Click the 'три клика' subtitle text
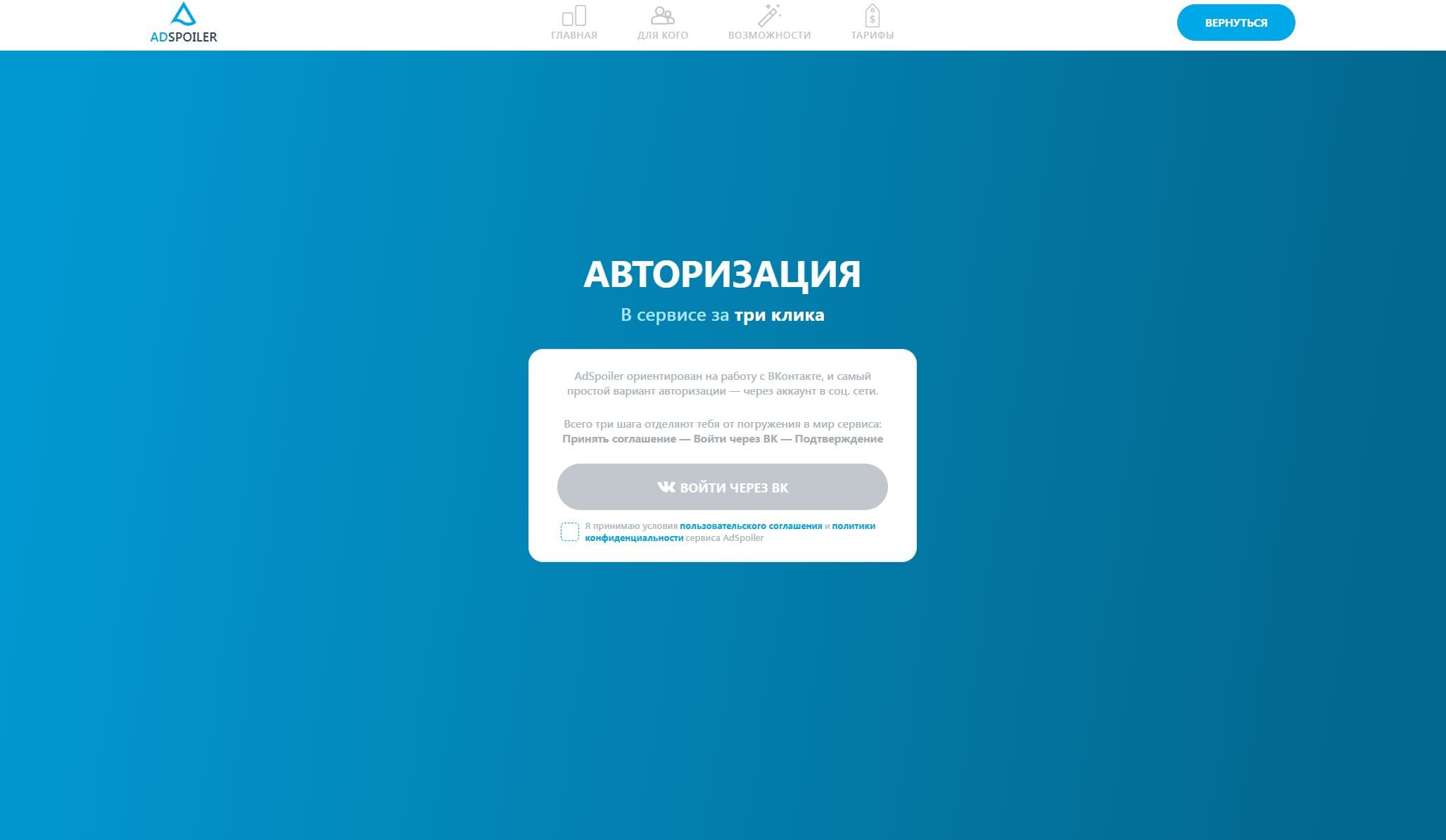1446x840 pixels. 779,315
